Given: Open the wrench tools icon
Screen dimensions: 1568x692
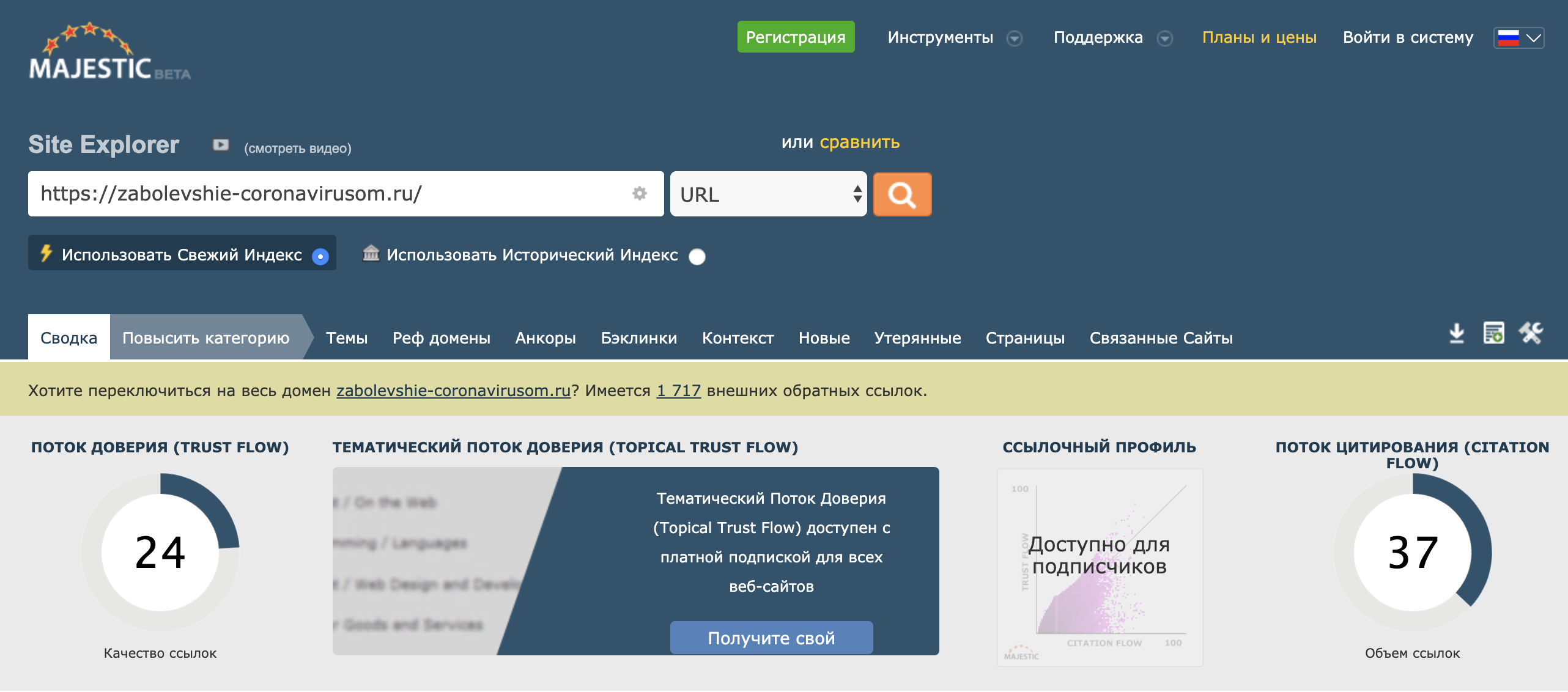Looking at the screenshot, I should pos(1531,334).
